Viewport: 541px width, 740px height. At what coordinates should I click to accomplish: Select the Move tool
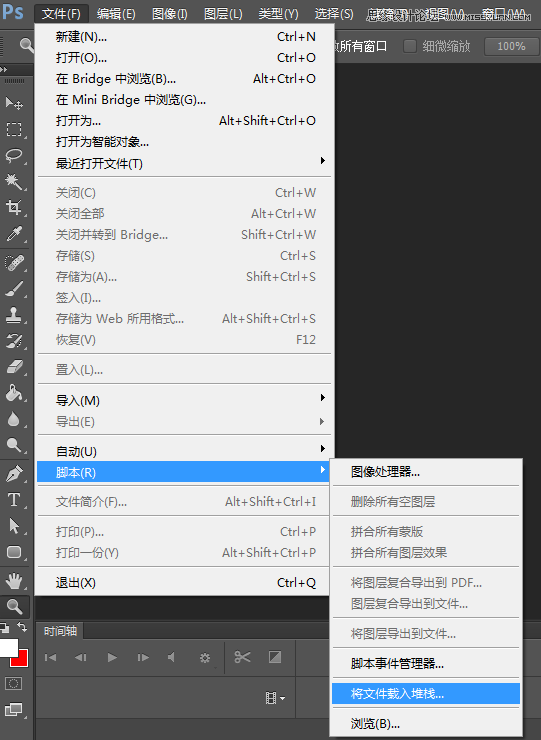tap(14, 103)
